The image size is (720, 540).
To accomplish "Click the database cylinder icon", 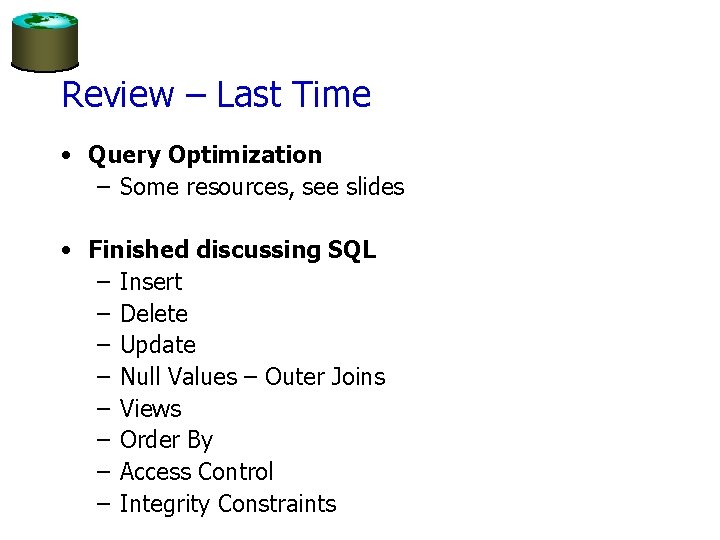I will (x=45, y=41).
